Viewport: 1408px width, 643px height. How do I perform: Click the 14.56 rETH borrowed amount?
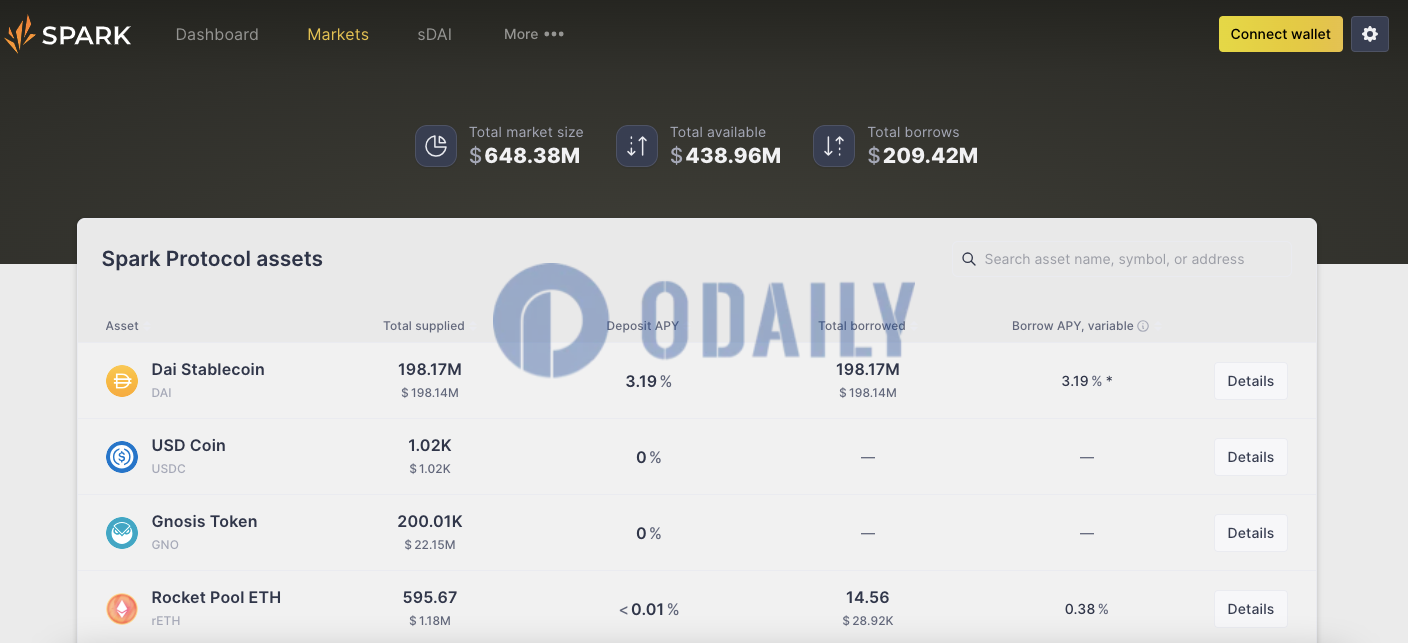[x=868, y=597]
